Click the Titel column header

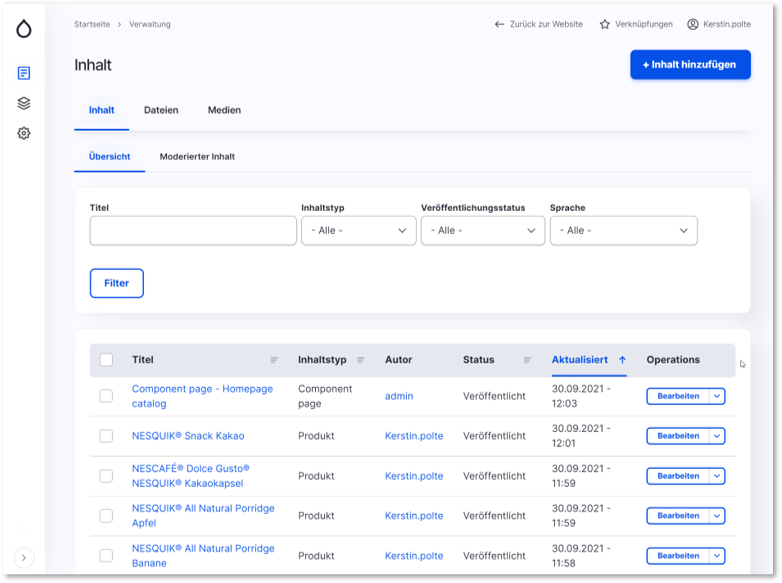pyautogui.click(x=143, y=360)
